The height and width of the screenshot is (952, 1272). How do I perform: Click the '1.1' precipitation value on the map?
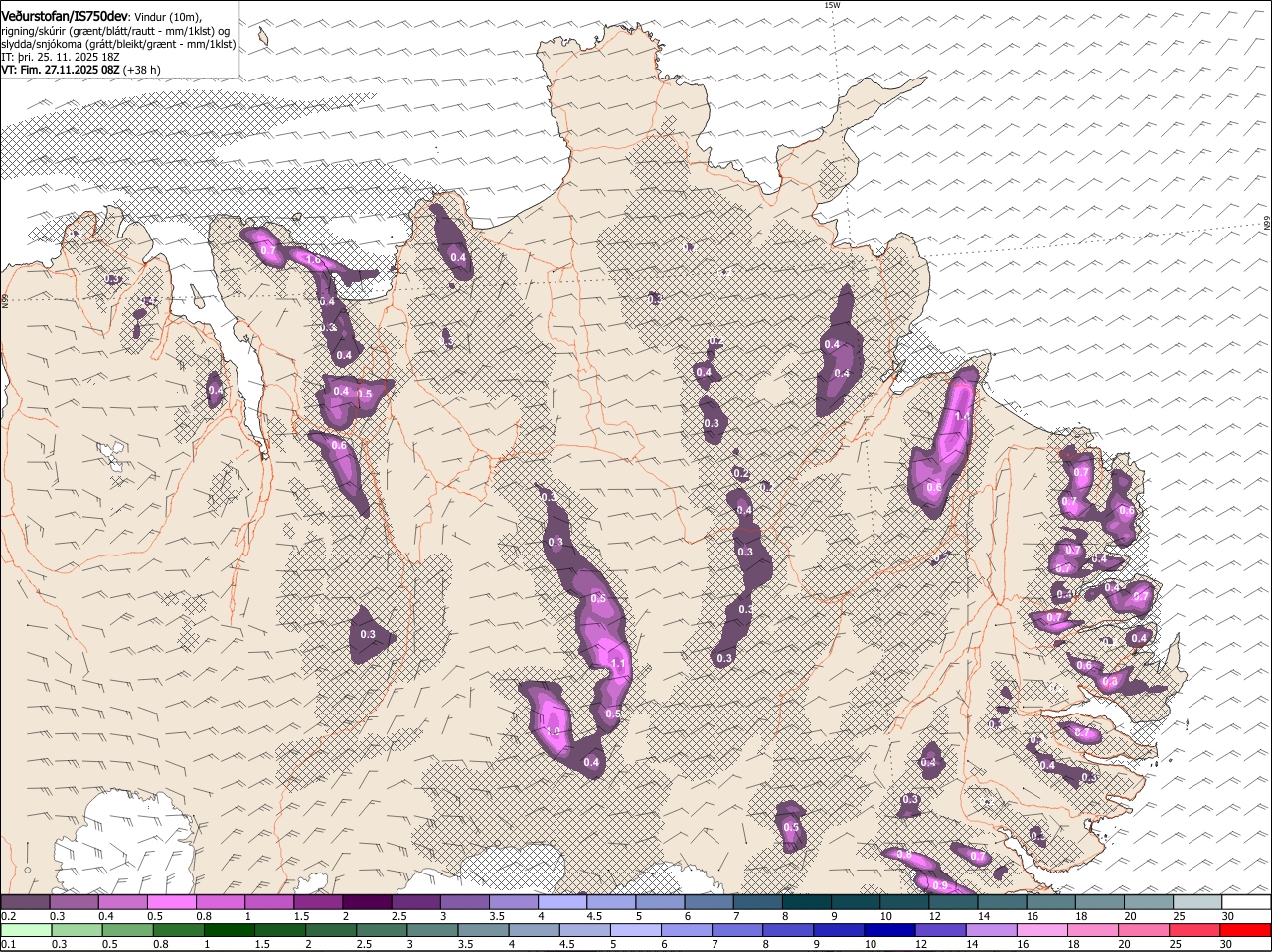(617, 664)
